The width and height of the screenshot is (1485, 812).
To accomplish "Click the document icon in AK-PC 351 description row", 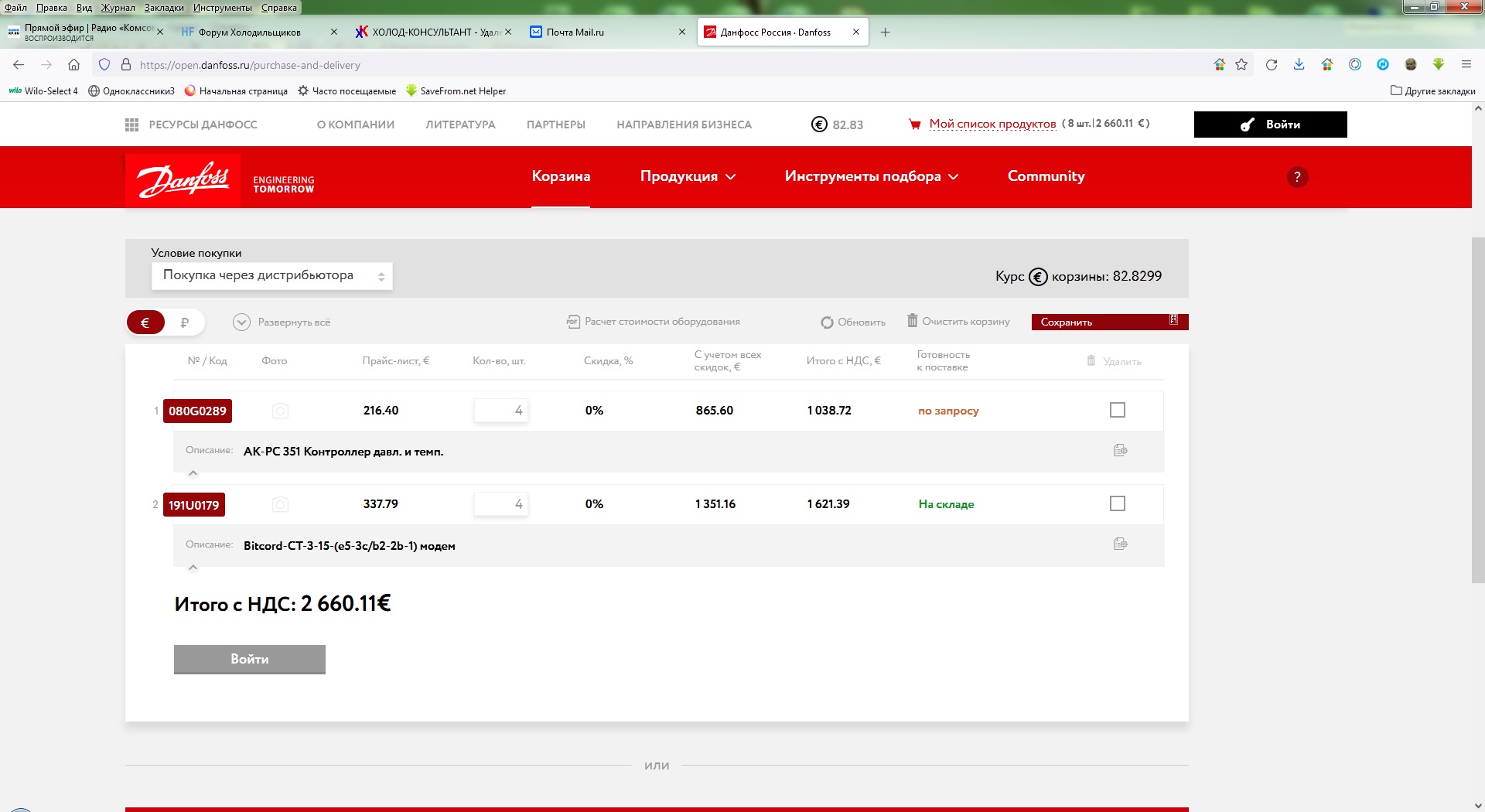I will click(1120, 450).
